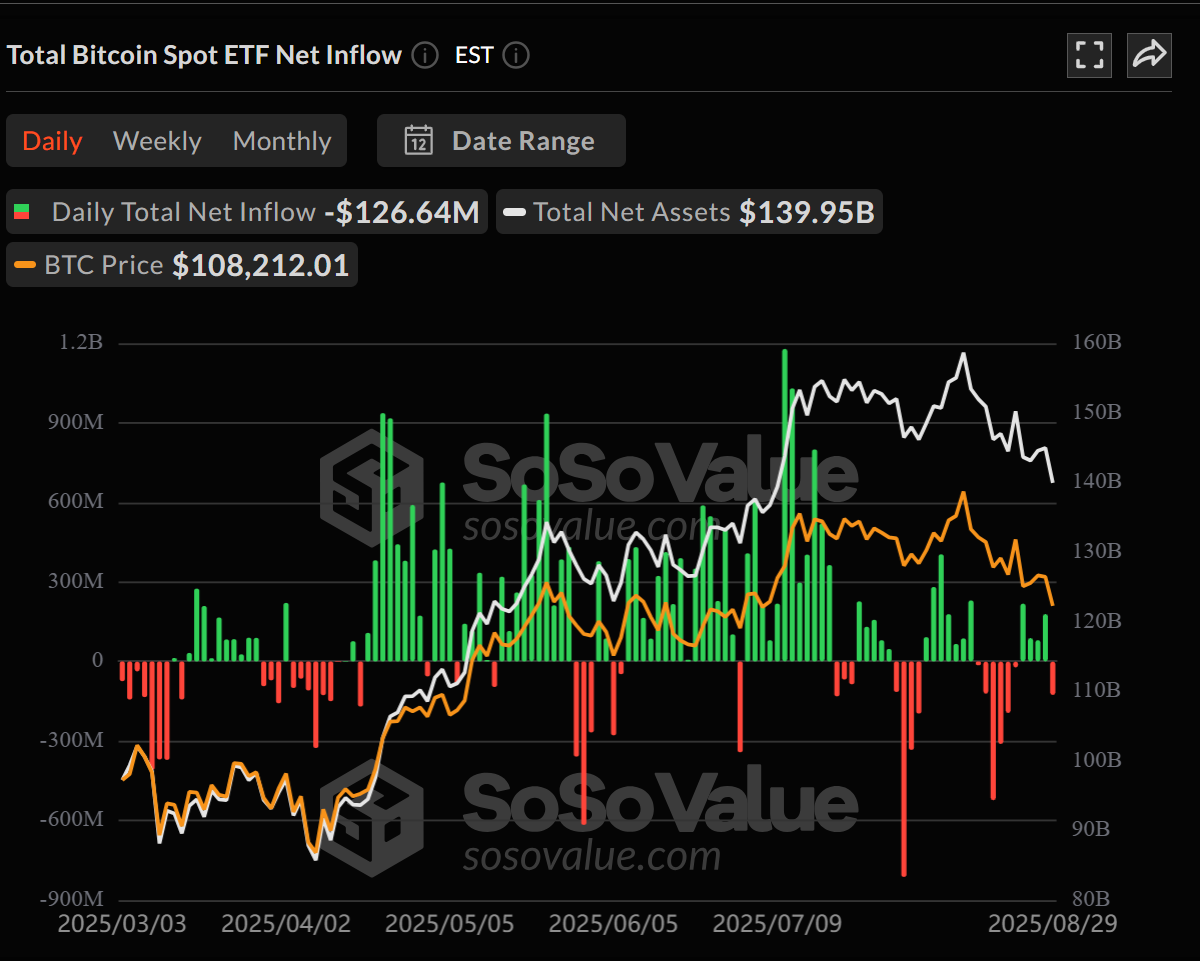The height and width of the screenshot is (961, 1200).
Task: Expand options by clicking EST timezone label
Action: click(x=473, y=55)
